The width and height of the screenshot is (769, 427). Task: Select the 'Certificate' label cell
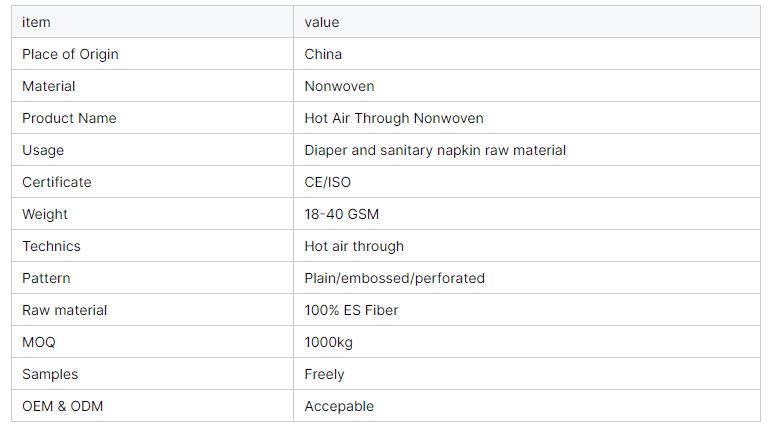click(57, 182)
